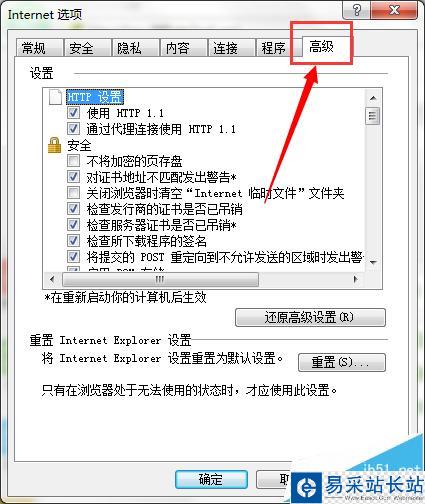
Task: Click the settings list up arrow
Action: 373,98
